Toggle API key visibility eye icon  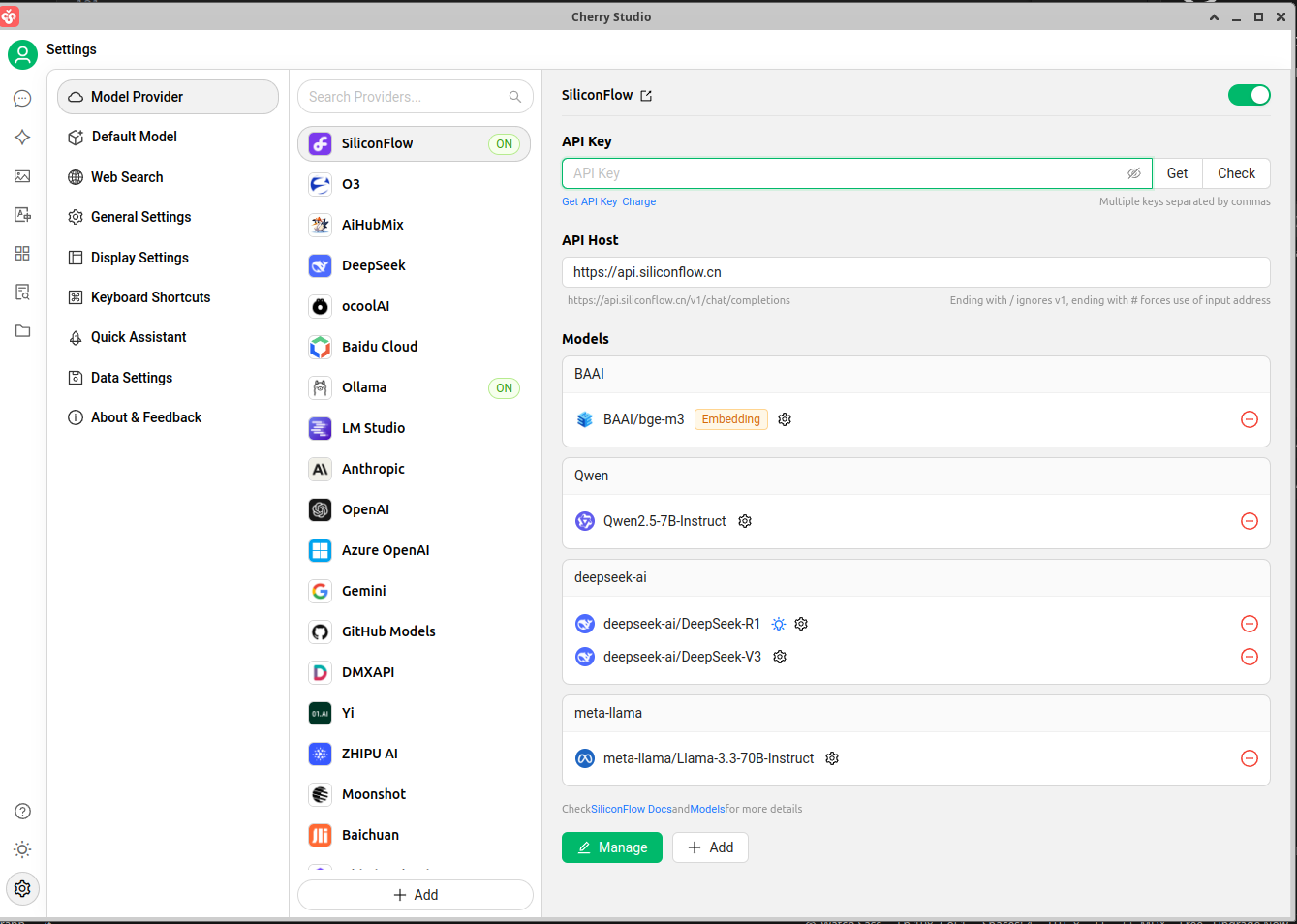click(x=1134, y=173)
